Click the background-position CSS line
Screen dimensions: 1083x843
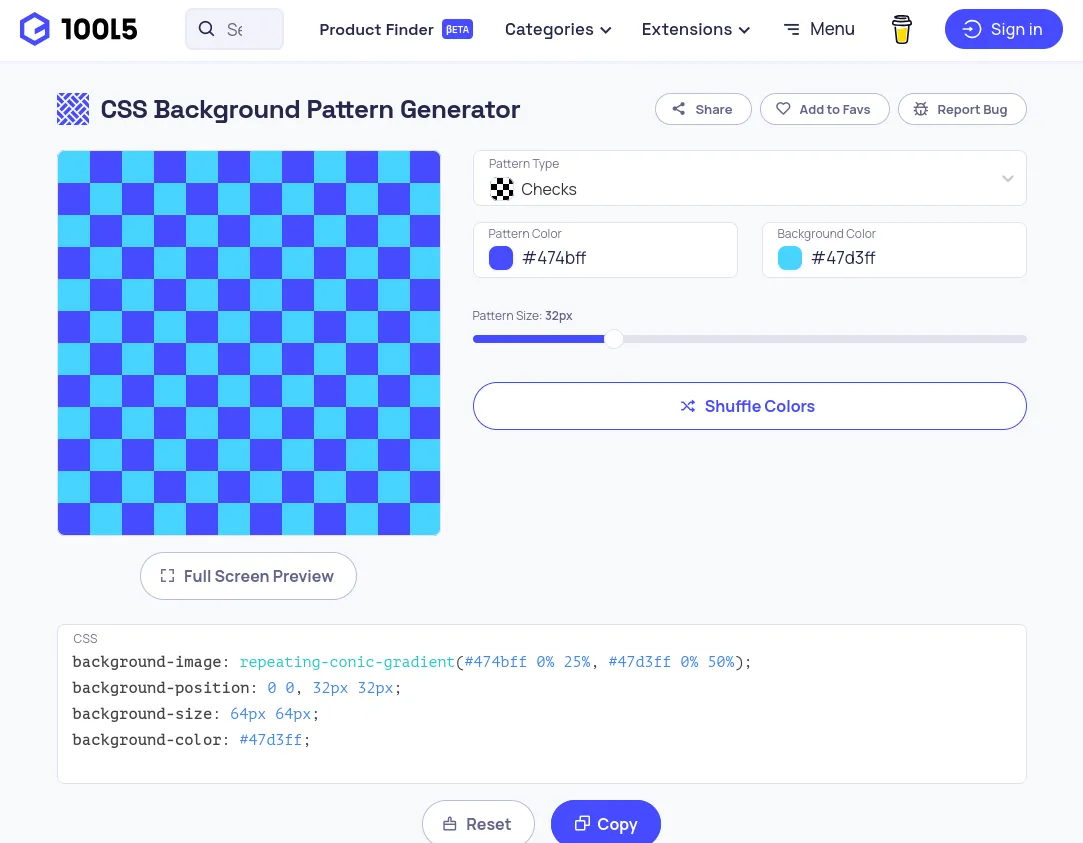pyautogui.click(x=237, y=688)
